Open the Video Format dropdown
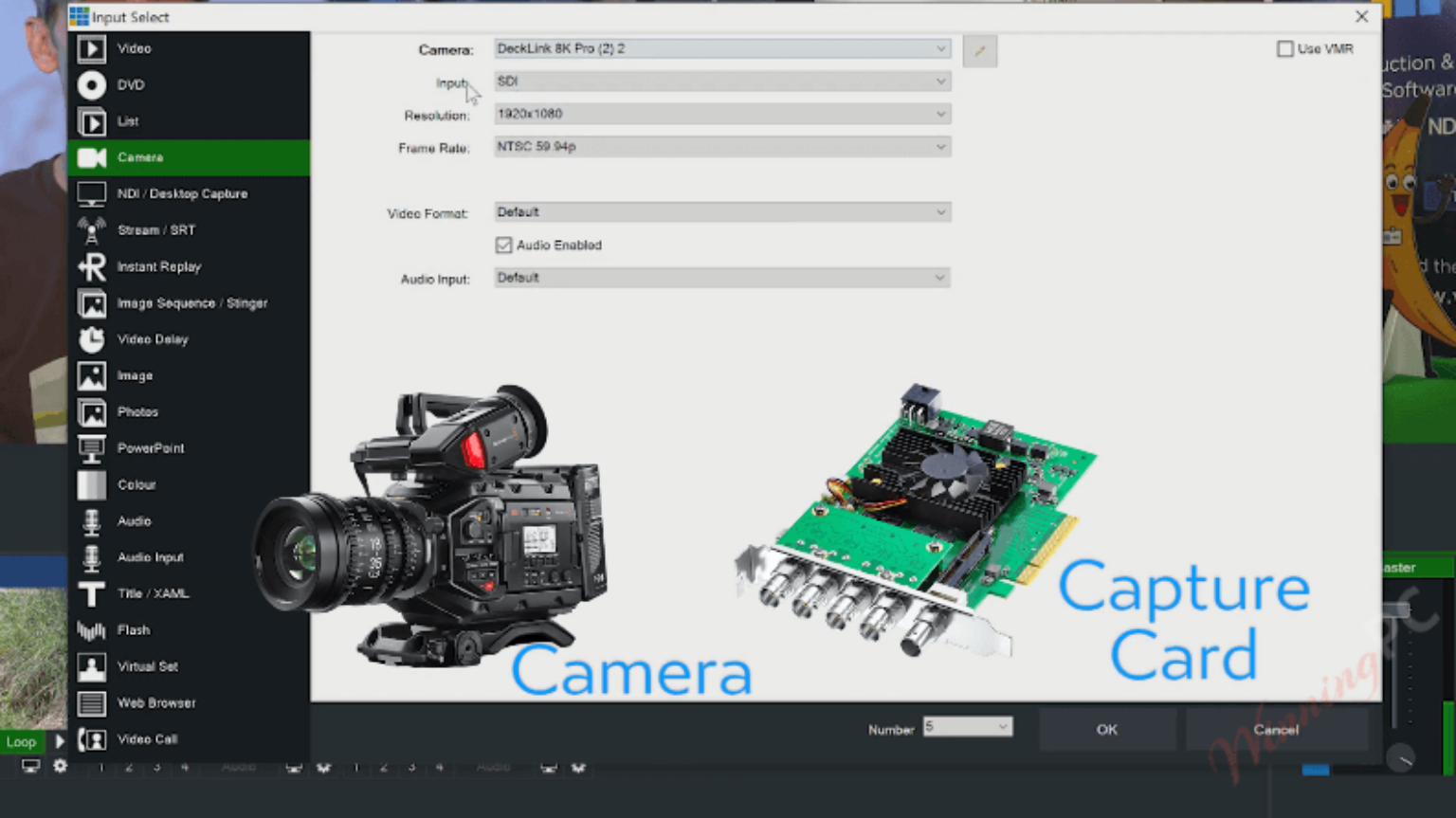The width and height of the screenshot is (1456, 818). (722, 212)
